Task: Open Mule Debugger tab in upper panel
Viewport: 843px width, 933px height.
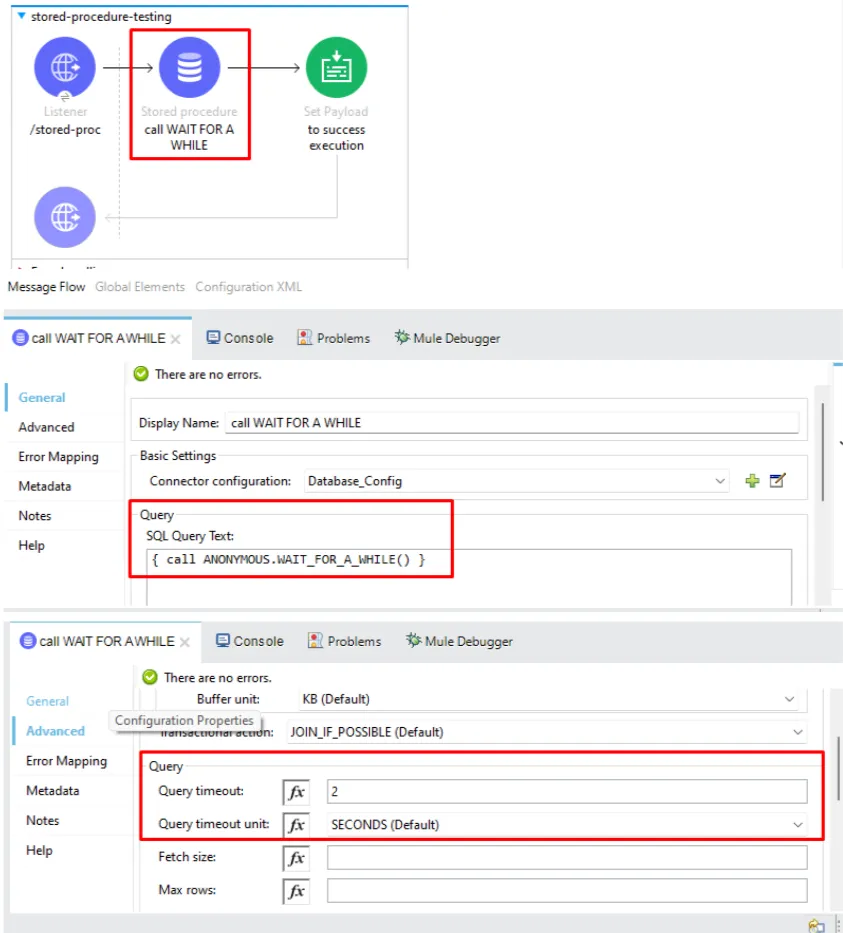Action: 447,338
